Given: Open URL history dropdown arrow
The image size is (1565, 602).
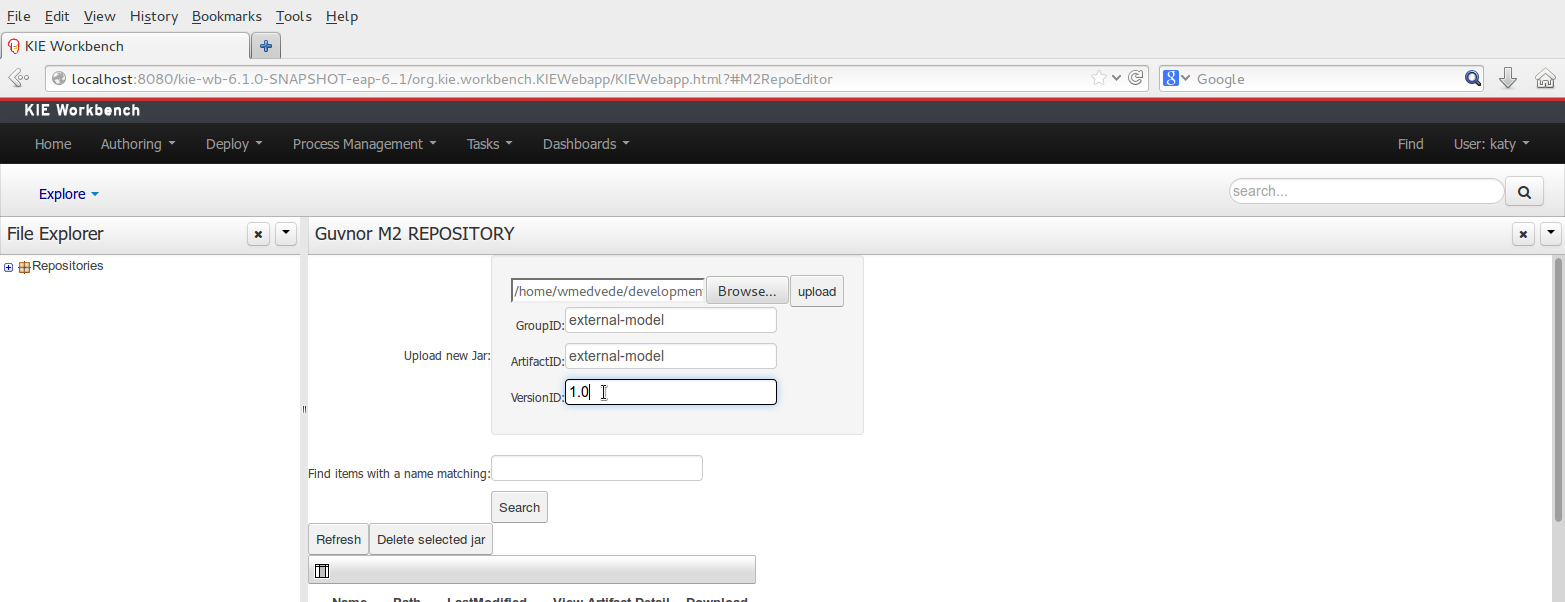Looking at the screenshot, I should click(x=1117, y=78).
